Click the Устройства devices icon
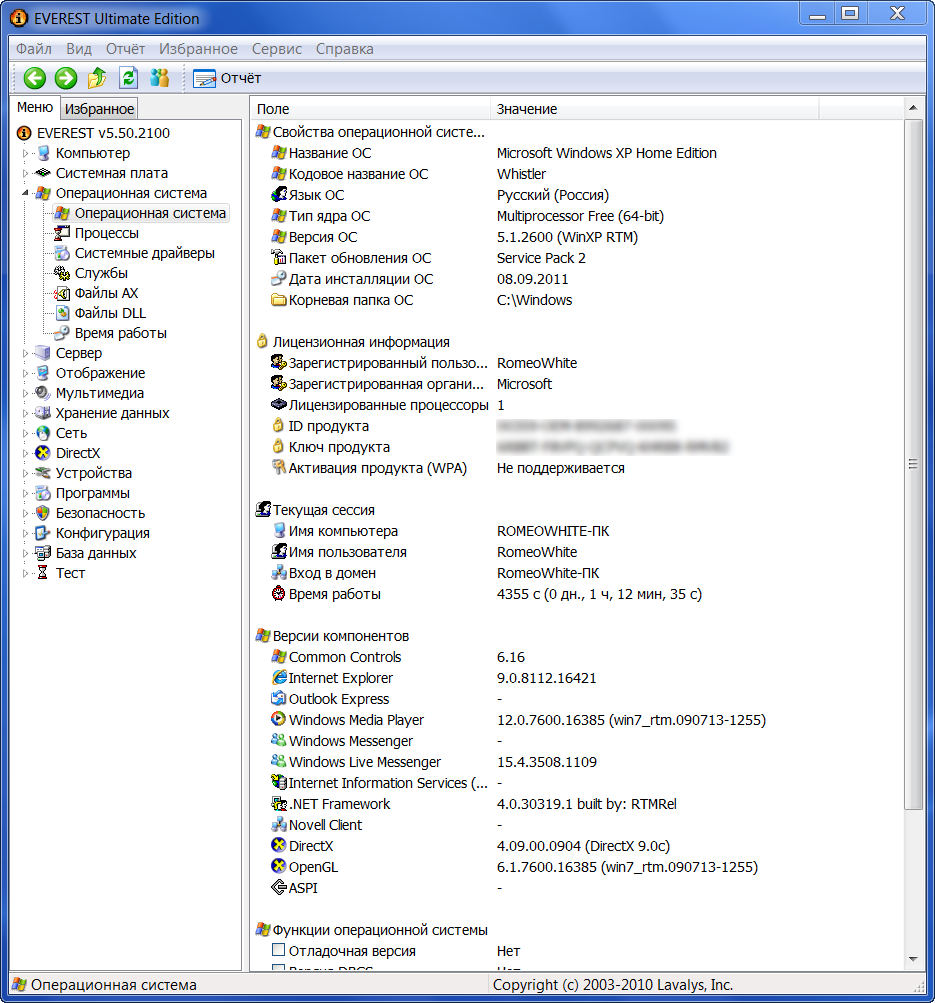This screenshot has height=1003, width=935. tap(43, 473)
